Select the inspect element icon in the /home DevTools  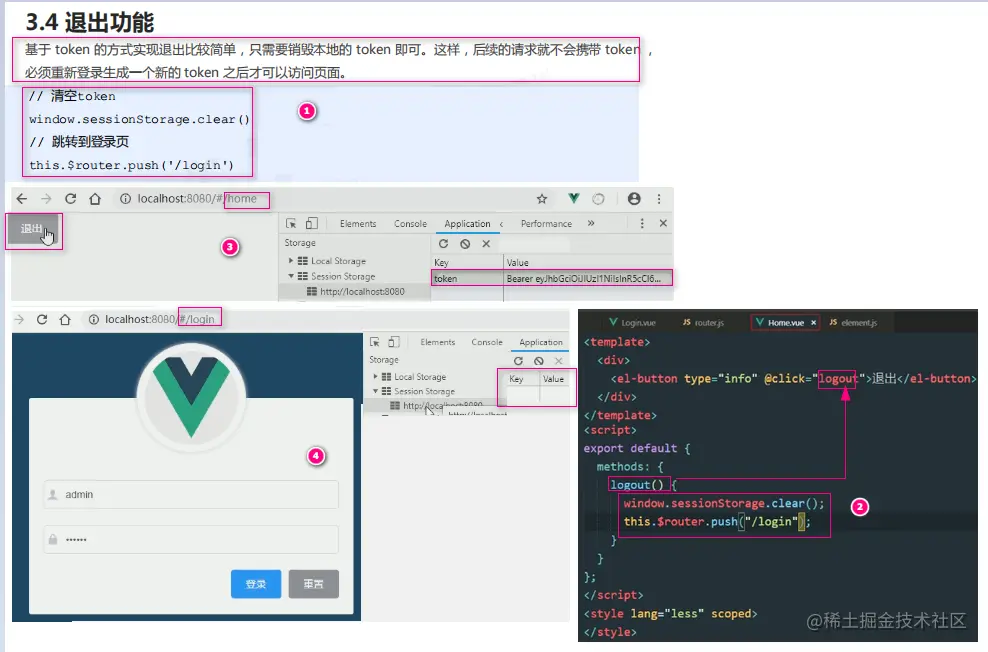pos(291,224)
